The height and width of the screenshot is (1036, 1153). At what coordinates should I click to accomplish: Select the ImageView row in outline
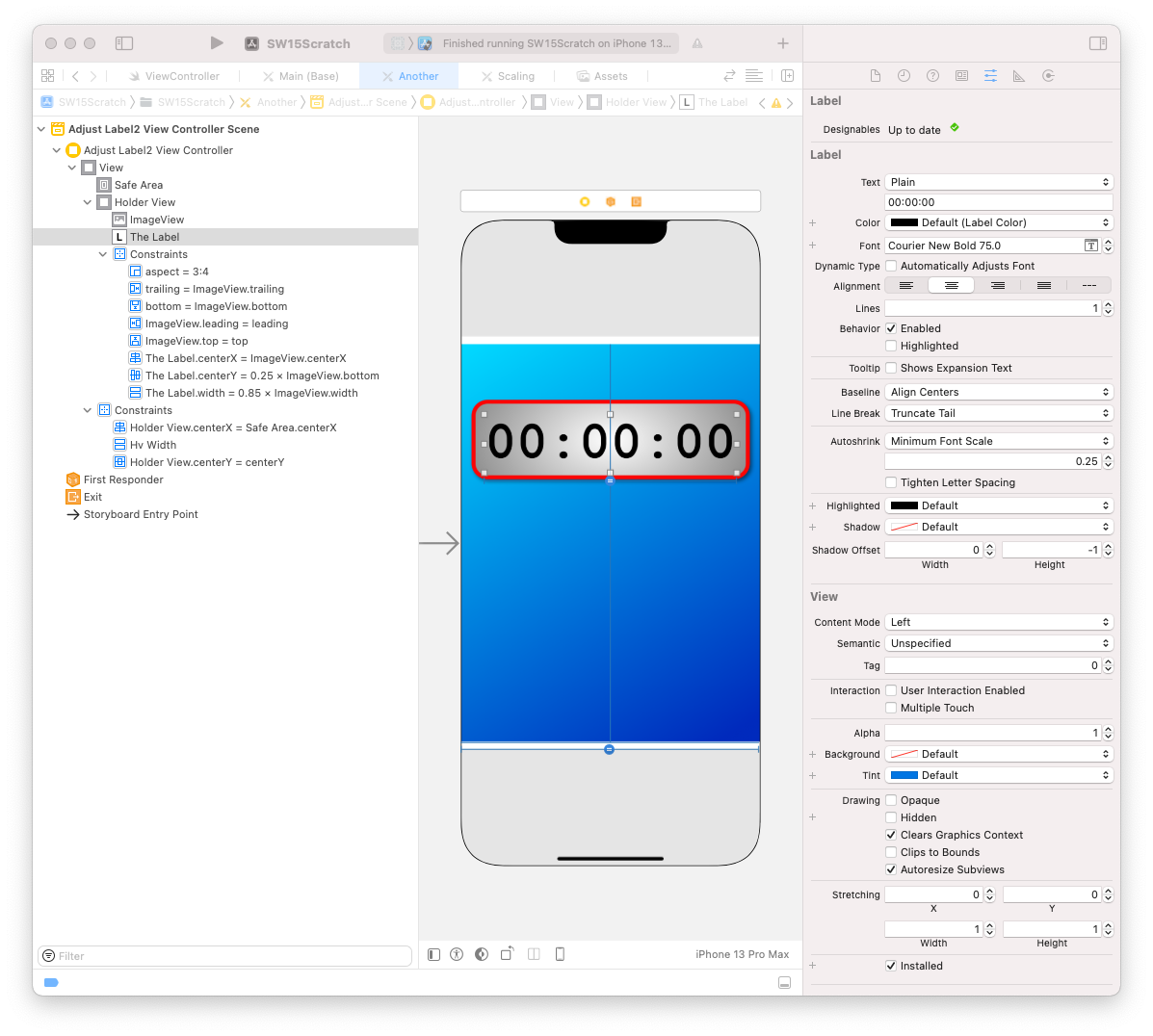[x=225, y=220]
